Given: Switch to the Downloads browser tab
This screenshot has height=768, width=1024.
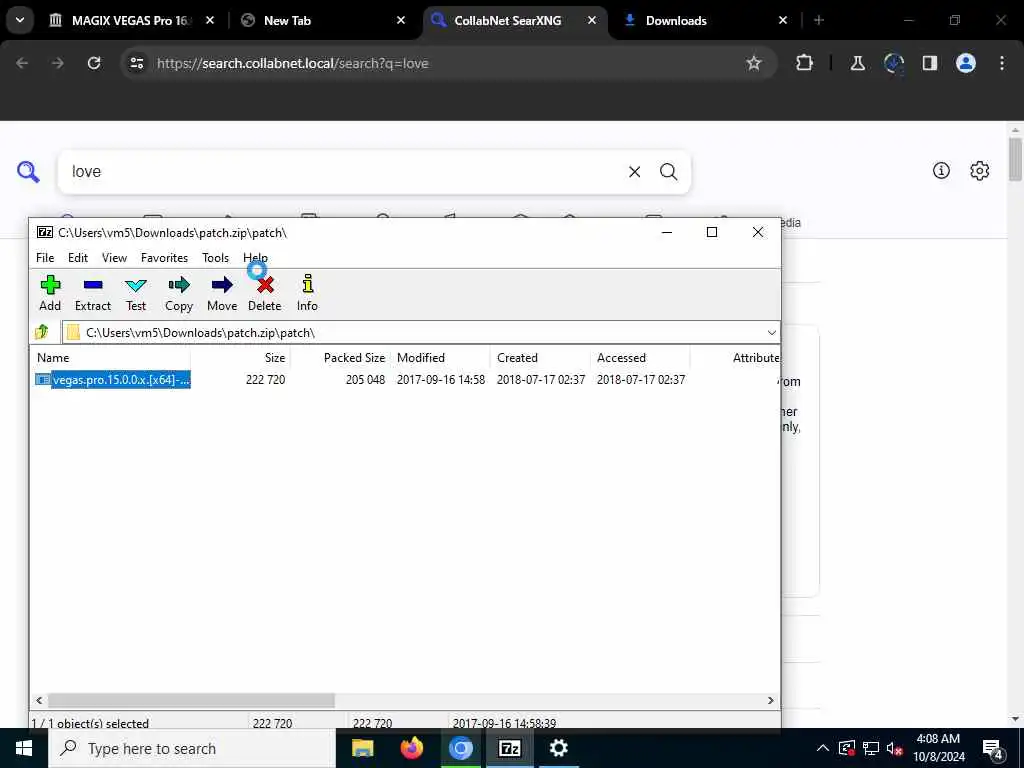Looking at the screenshot, I should (x=705, y=20).
